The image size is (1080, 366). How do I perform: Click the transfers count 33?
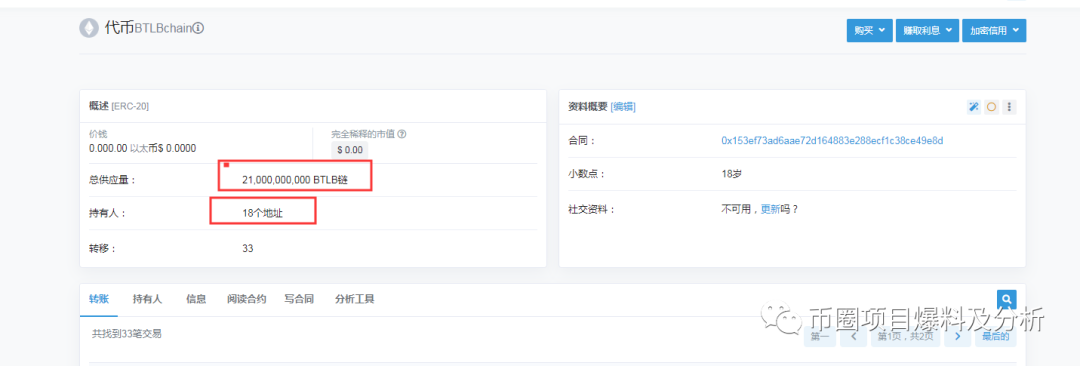click(x=248, y=248)
